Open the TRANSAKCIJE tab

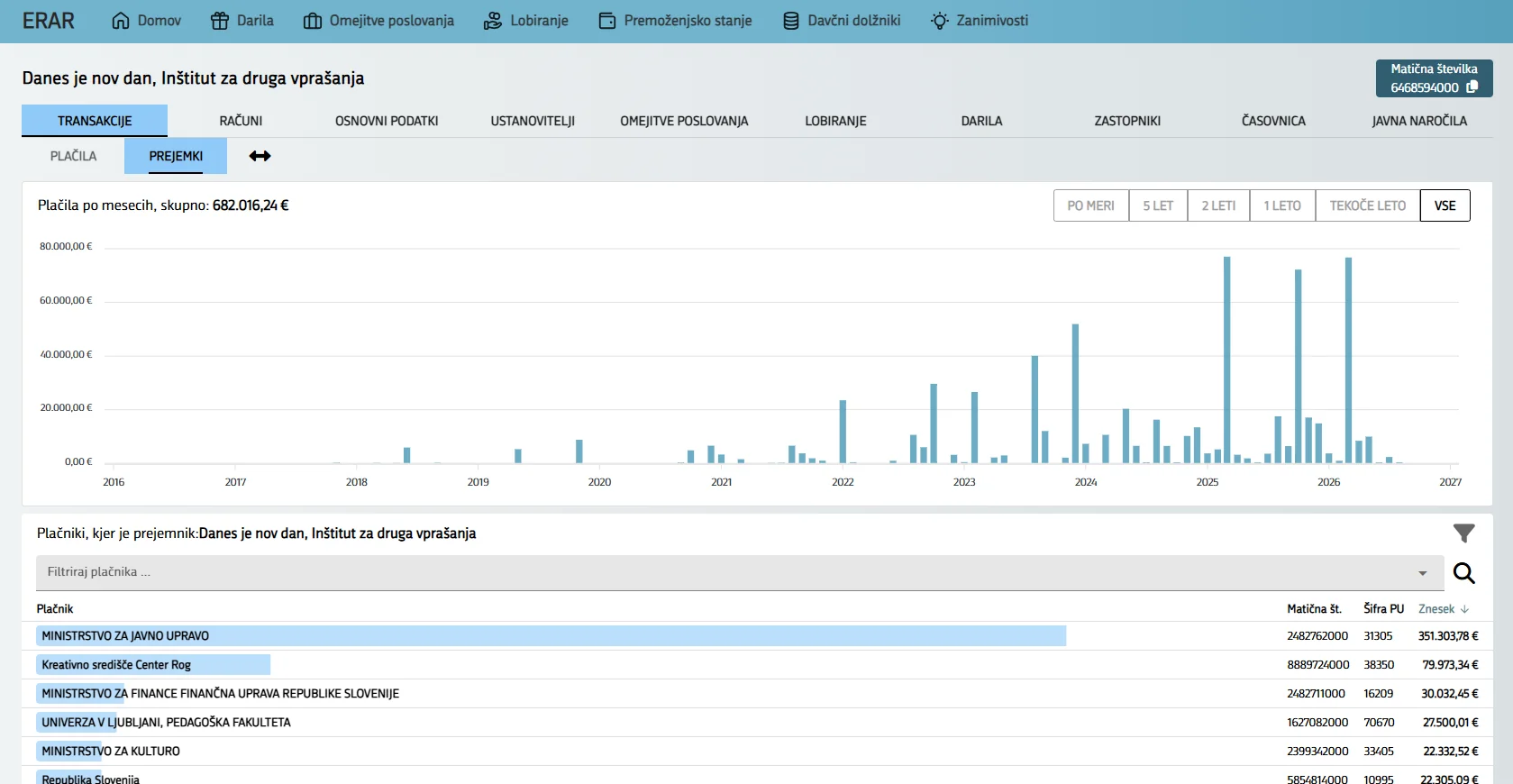95,121
